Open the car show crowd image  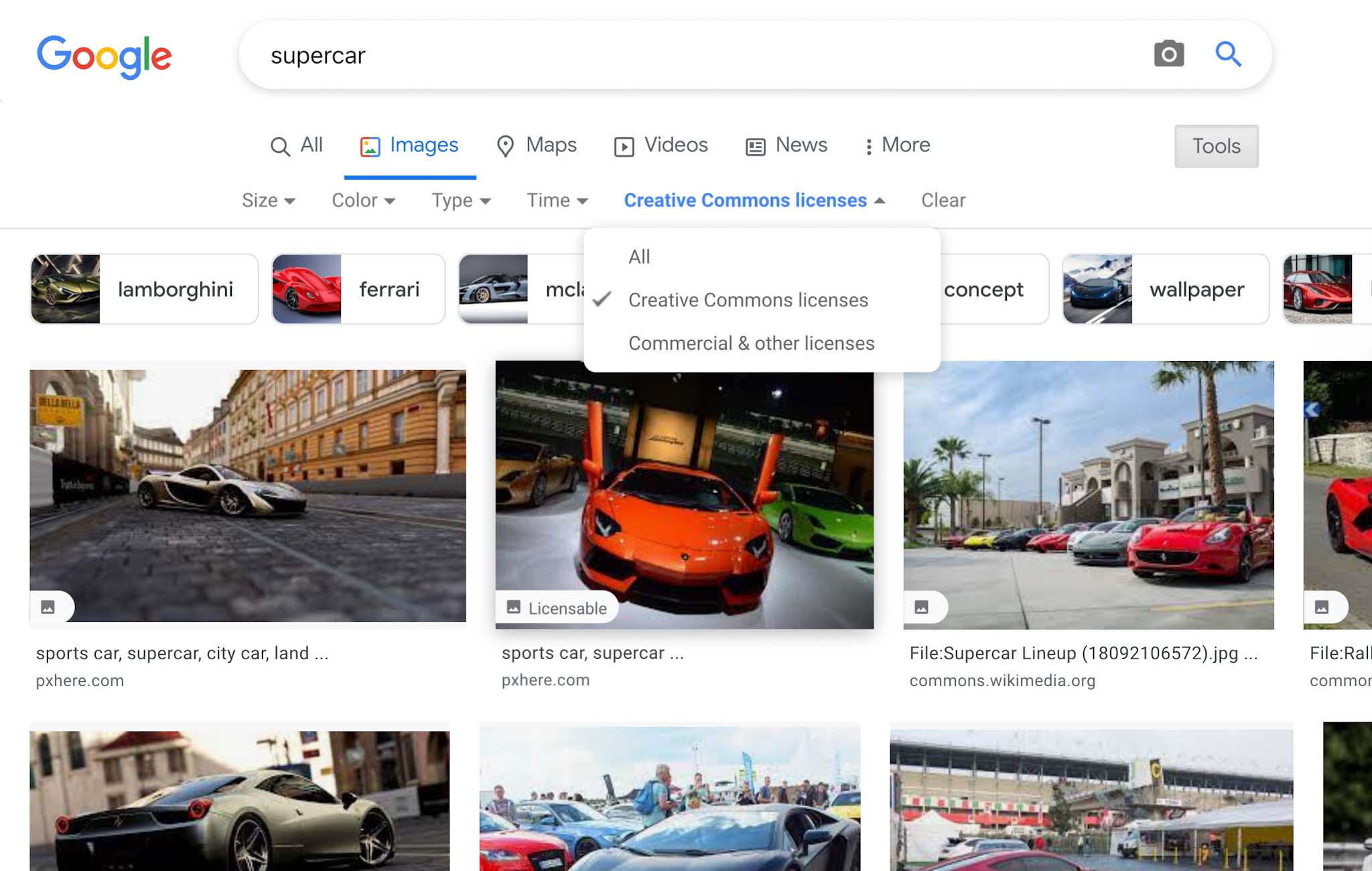point(669,799)
